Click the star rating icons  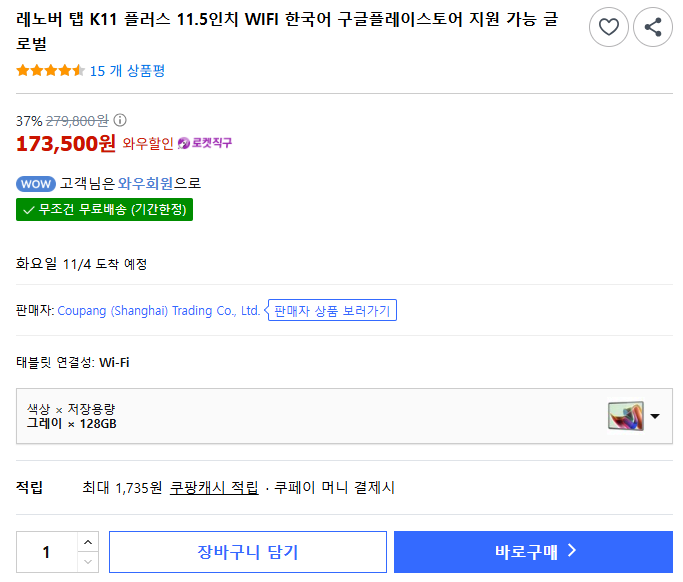[x=50, y=71]
